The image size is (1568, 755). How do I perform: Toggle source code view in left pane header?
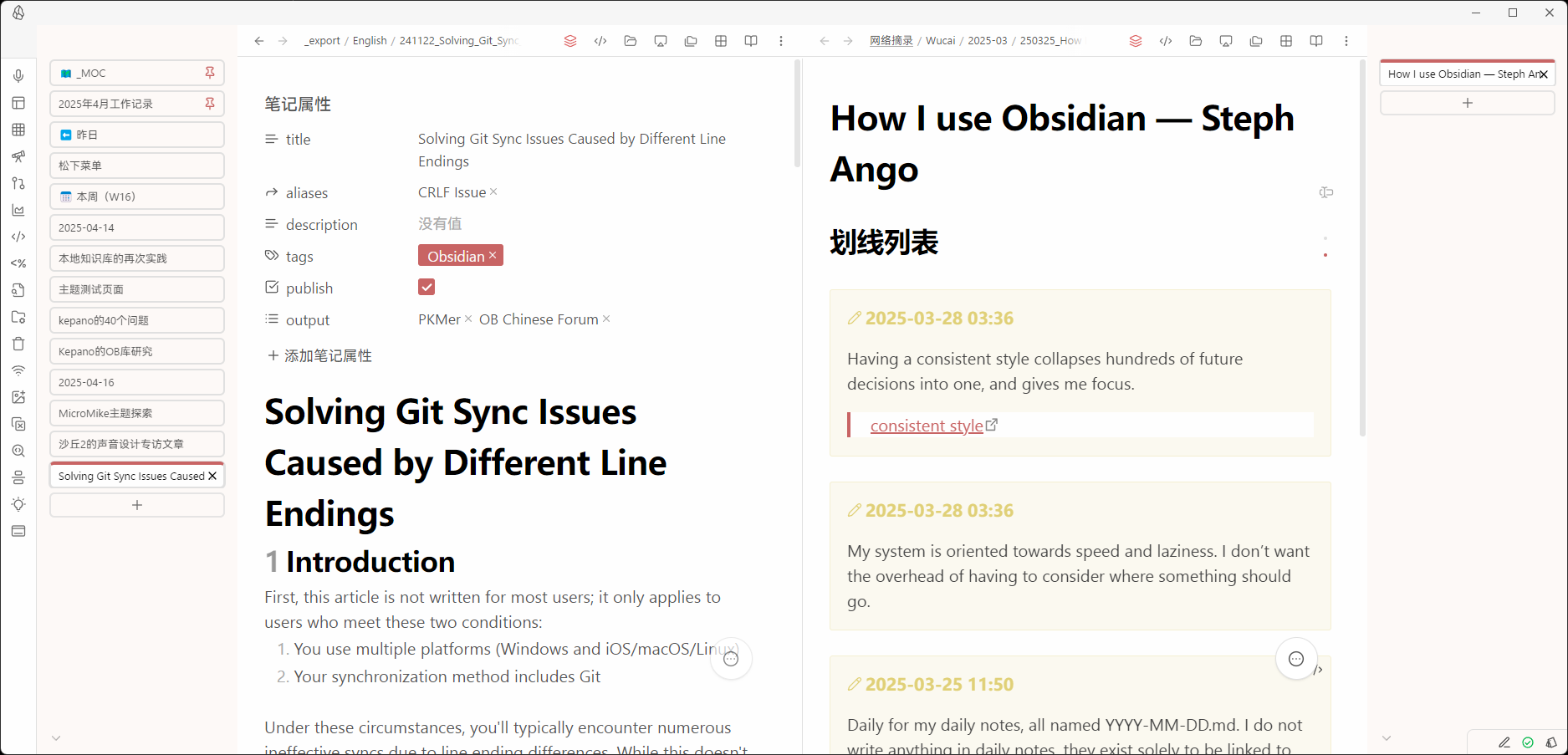pyautogui.click(x=600, y=41)
